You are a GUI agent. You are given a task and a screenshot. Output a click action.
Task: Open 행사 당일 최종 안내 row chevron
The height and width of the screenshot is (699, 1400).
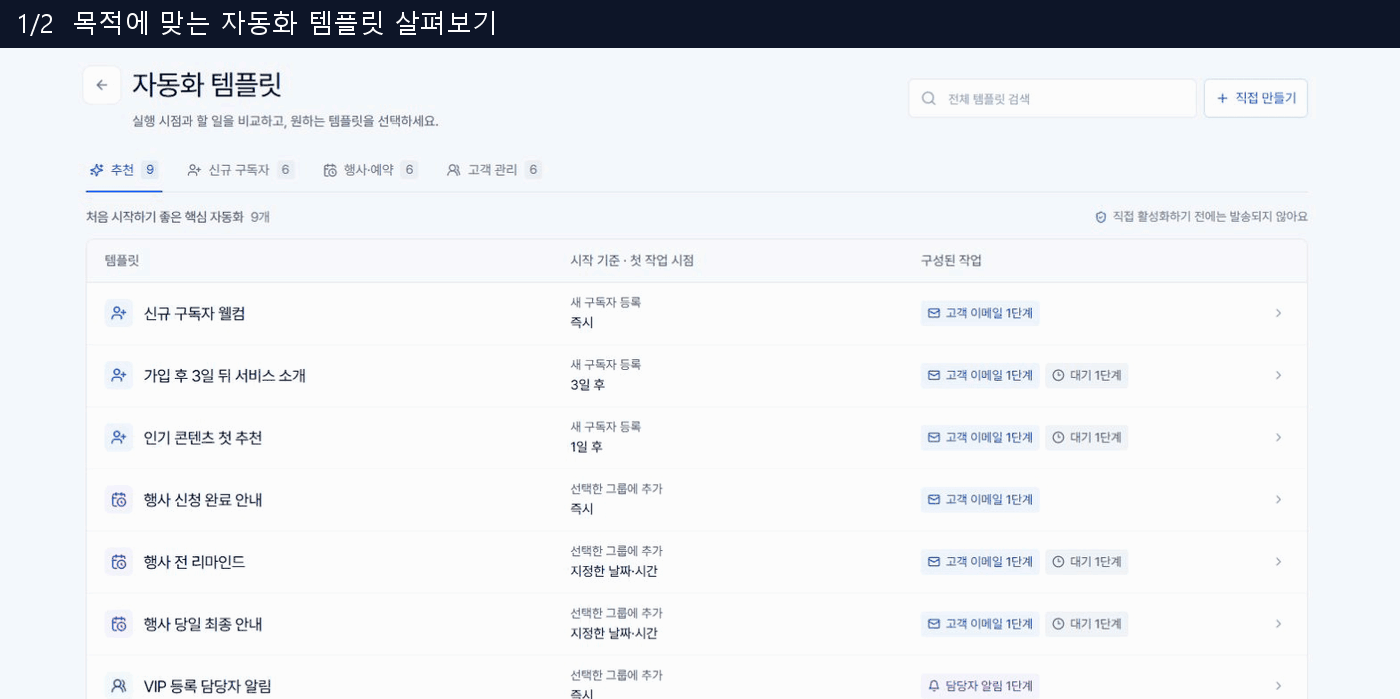pyautogui.click(x=1278, y=623)
